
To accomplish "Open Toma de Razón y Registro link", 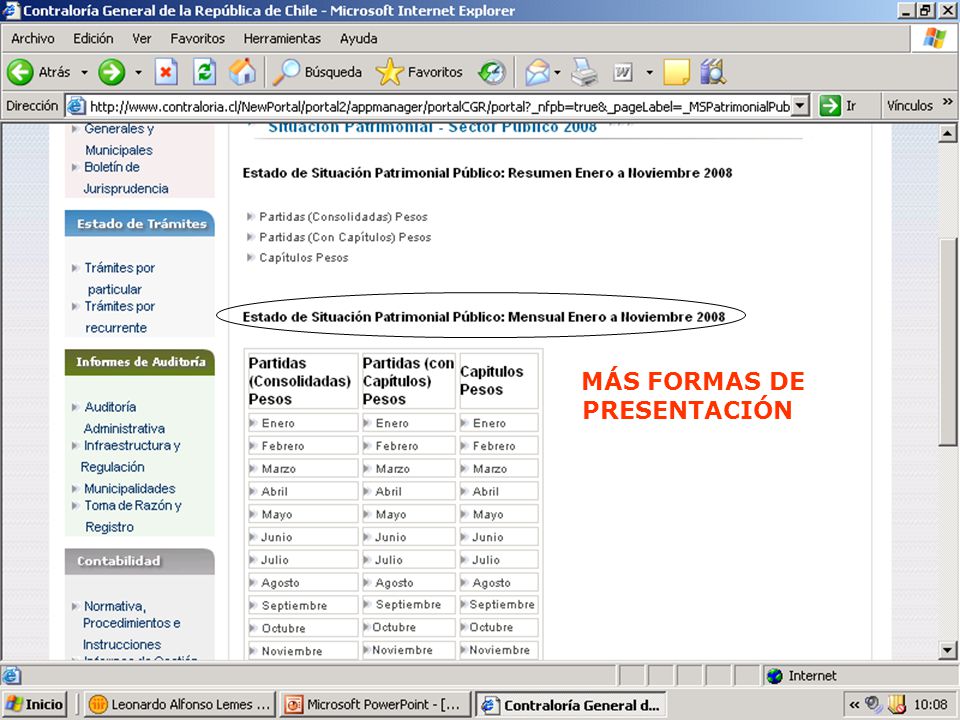I will 132,516.
